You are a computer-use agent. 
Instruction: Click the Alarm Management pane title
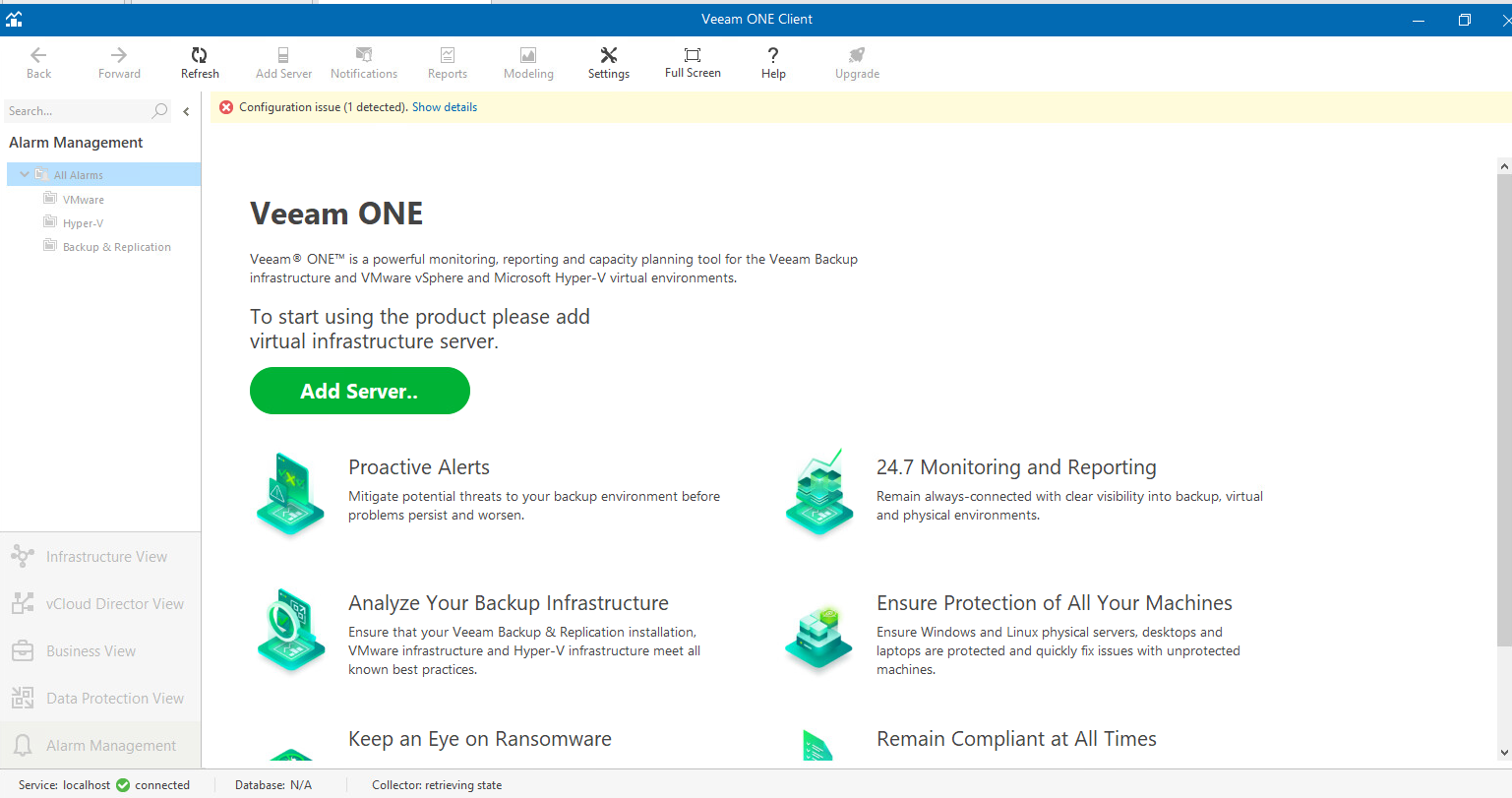(76, 143)
